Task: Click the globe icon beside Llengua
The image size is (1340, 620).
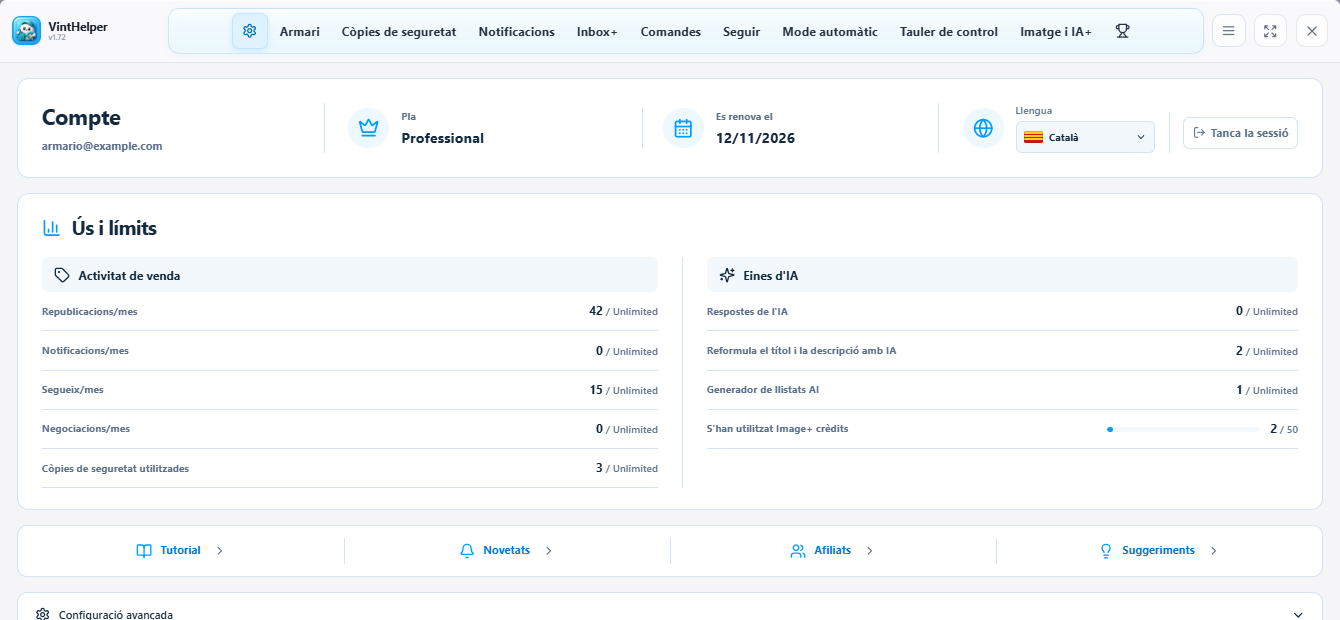Action: pyautogui.click(x=983, y=128)
